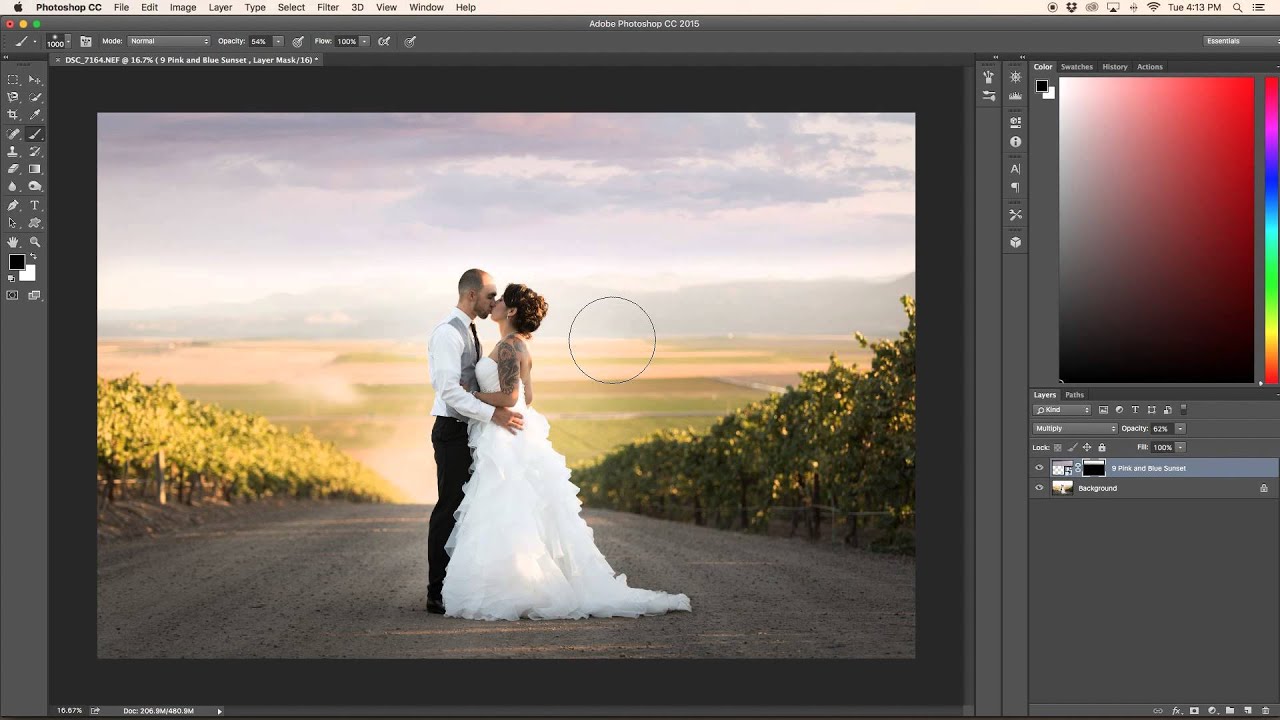Viewport: 1280px width, 720px height.
Task: Select the Sponge tool
Action: (35, 186)
